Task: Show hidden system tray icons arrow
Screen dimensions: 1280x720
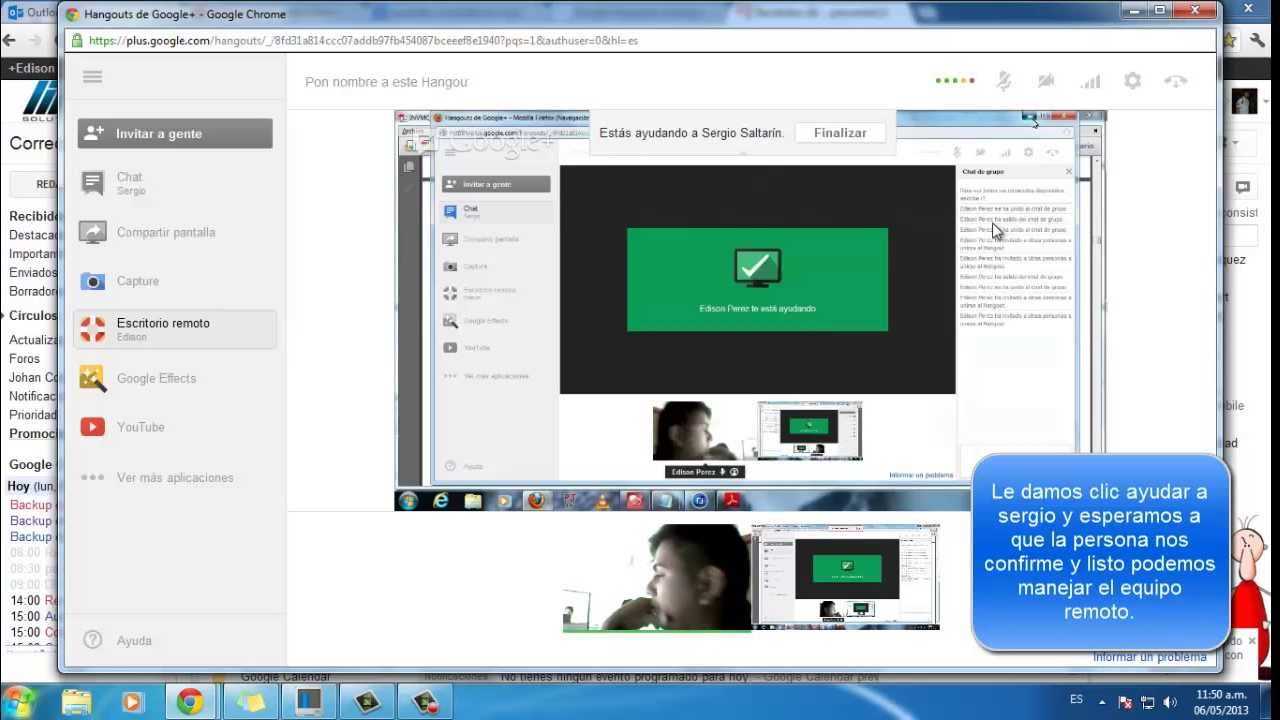Action: [x=1102, y=702]
